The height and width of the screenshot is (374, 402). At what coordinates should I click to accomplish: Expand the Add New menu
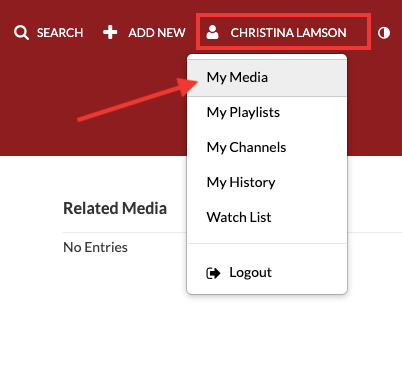coord(144,33)
